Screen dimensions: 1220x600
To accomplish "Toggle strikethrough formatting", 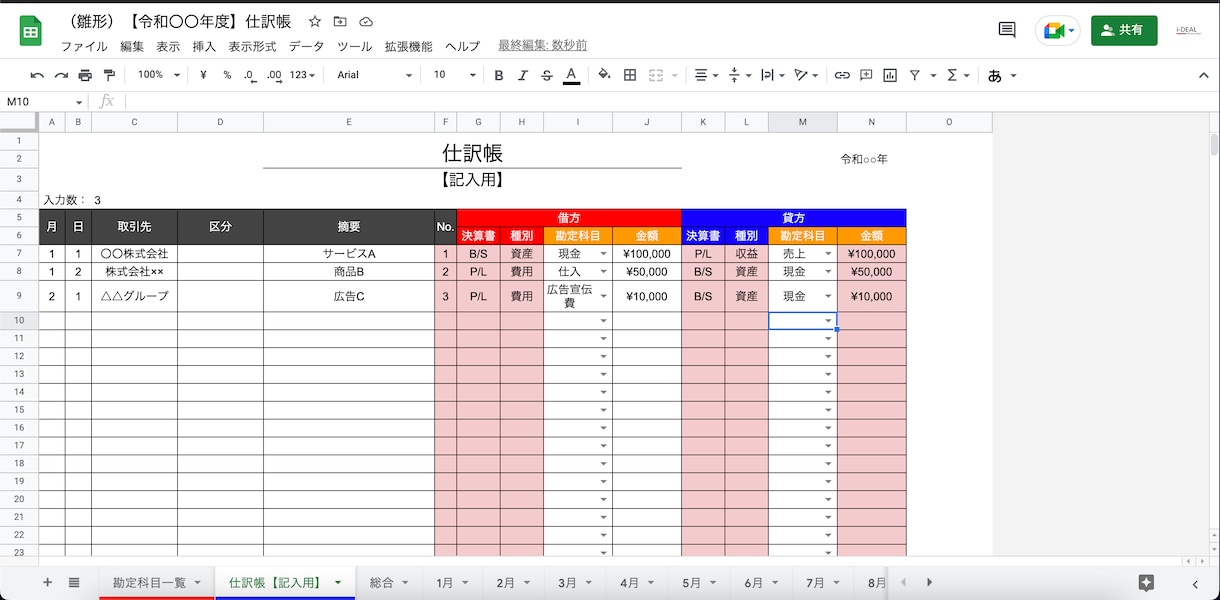I will pyautogui.click(x=547, y=75).
